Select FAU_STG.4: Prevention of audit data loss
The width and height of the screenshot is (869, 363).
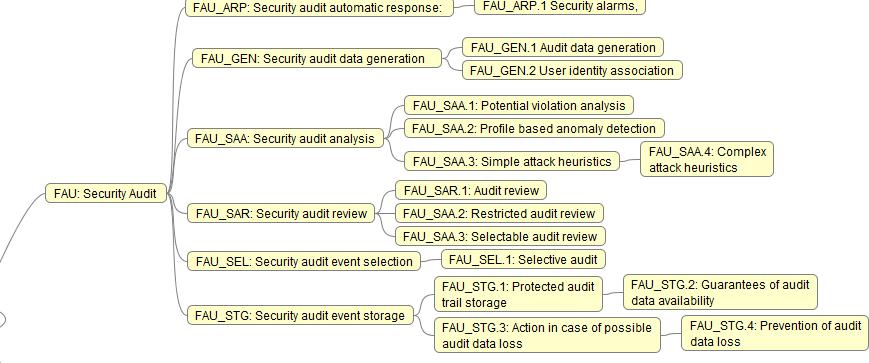(x=775, y=333)
